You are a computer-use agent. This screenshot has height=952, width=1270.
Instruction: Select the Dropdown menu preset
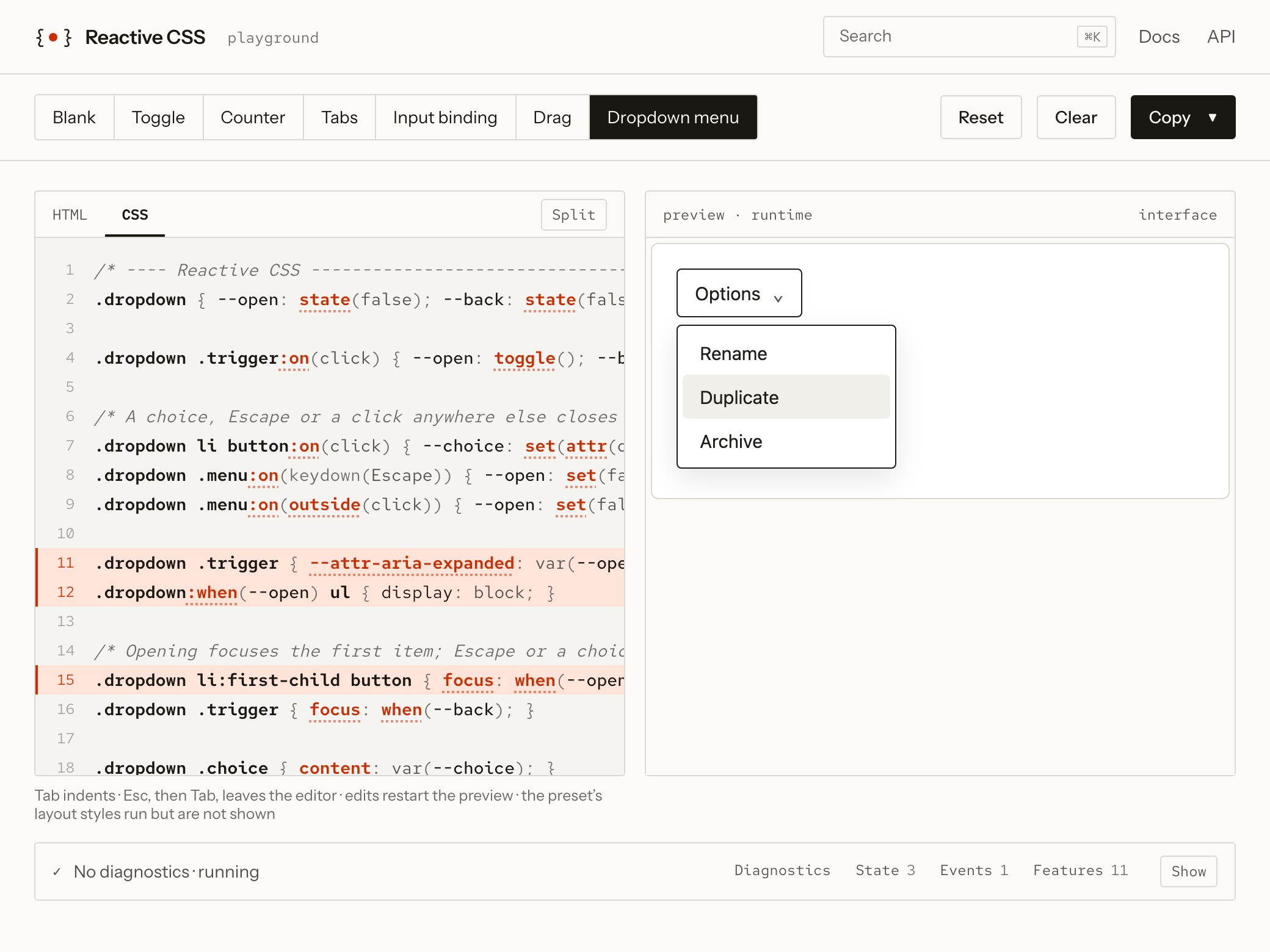(673, 117)
